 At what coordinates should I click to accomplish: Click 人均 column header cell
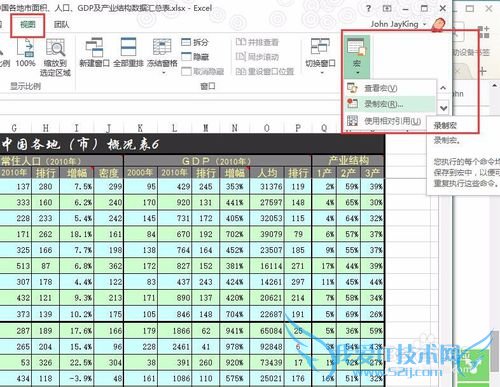pos(268,173)
